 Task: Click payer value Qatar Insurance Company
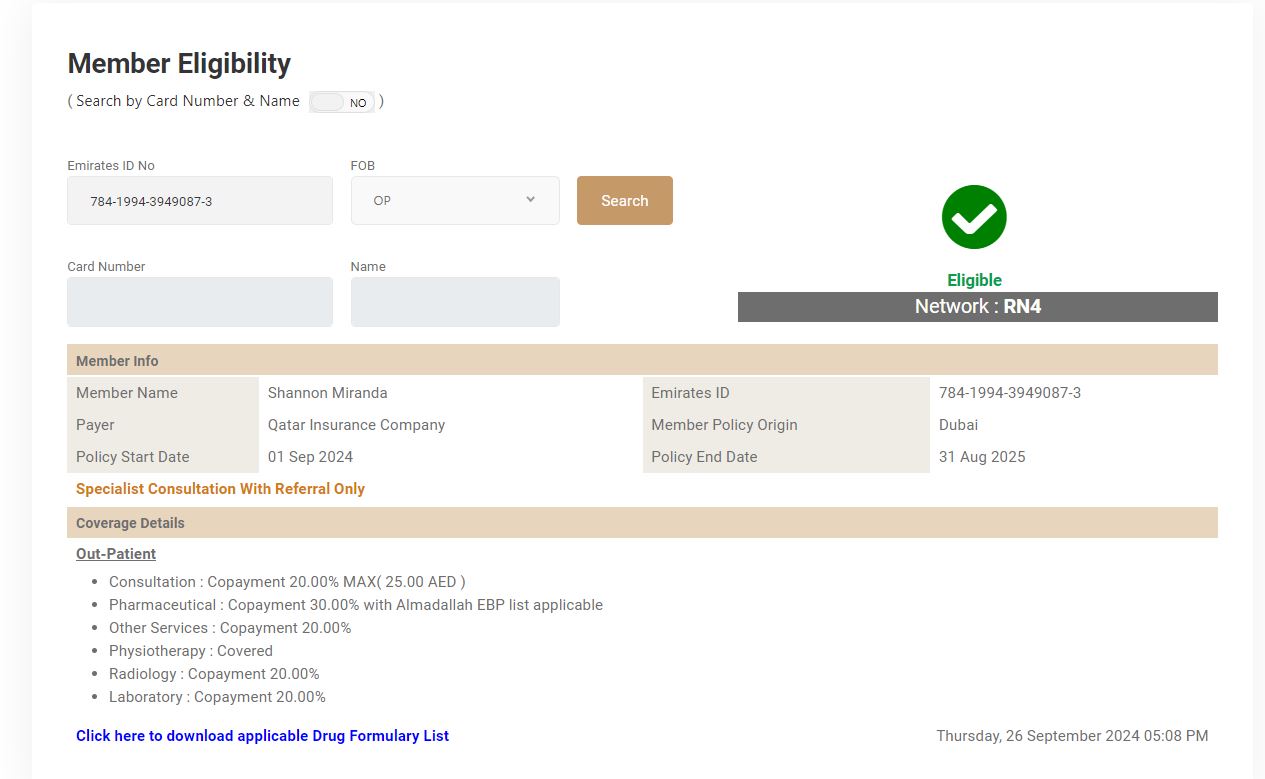(356, 425)
